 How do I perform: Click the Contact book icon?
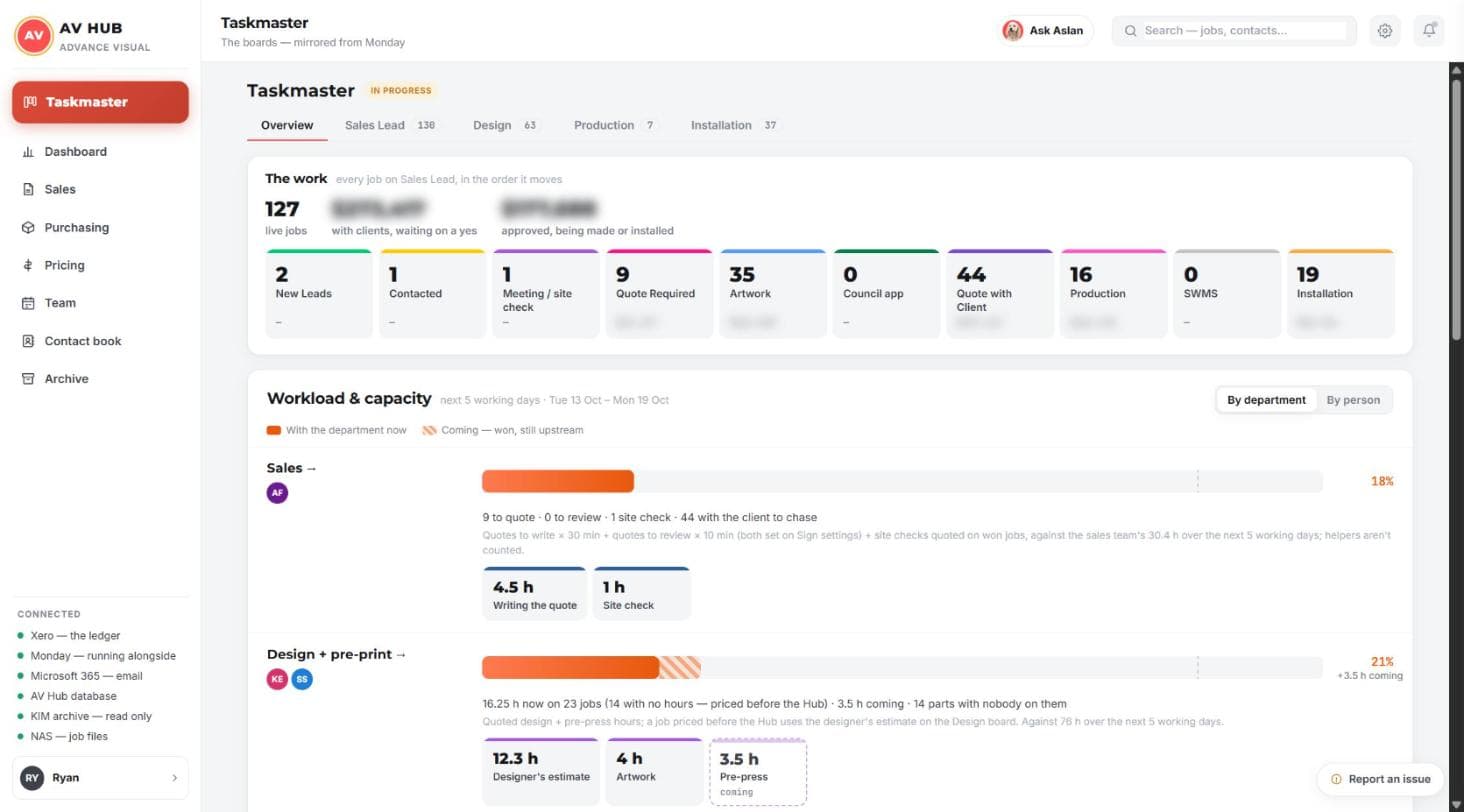(28, 341)
